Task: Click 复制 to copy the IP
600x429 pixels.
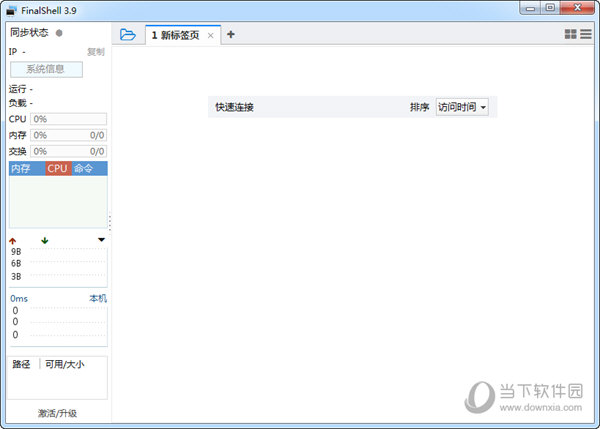Action: point(95,51)
